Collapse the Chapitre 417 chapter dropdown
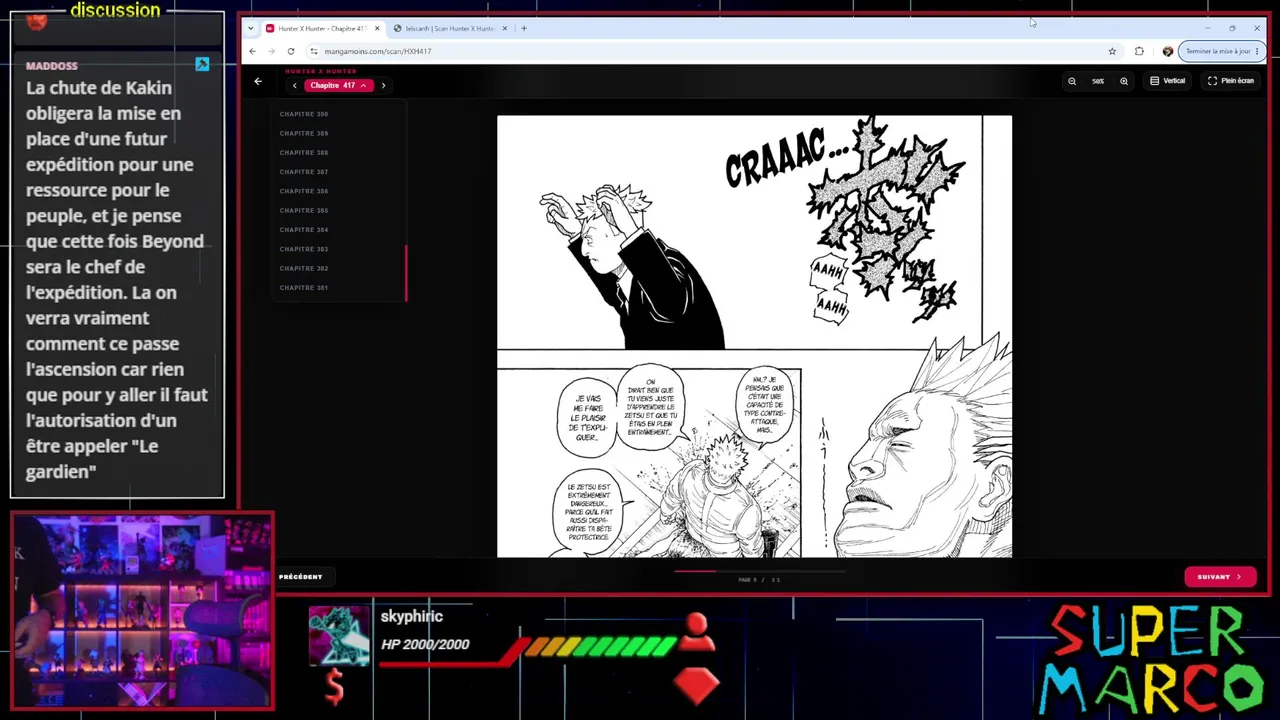Image resolution: width=1280 pixels, height=720 pixels. (339, 86)
